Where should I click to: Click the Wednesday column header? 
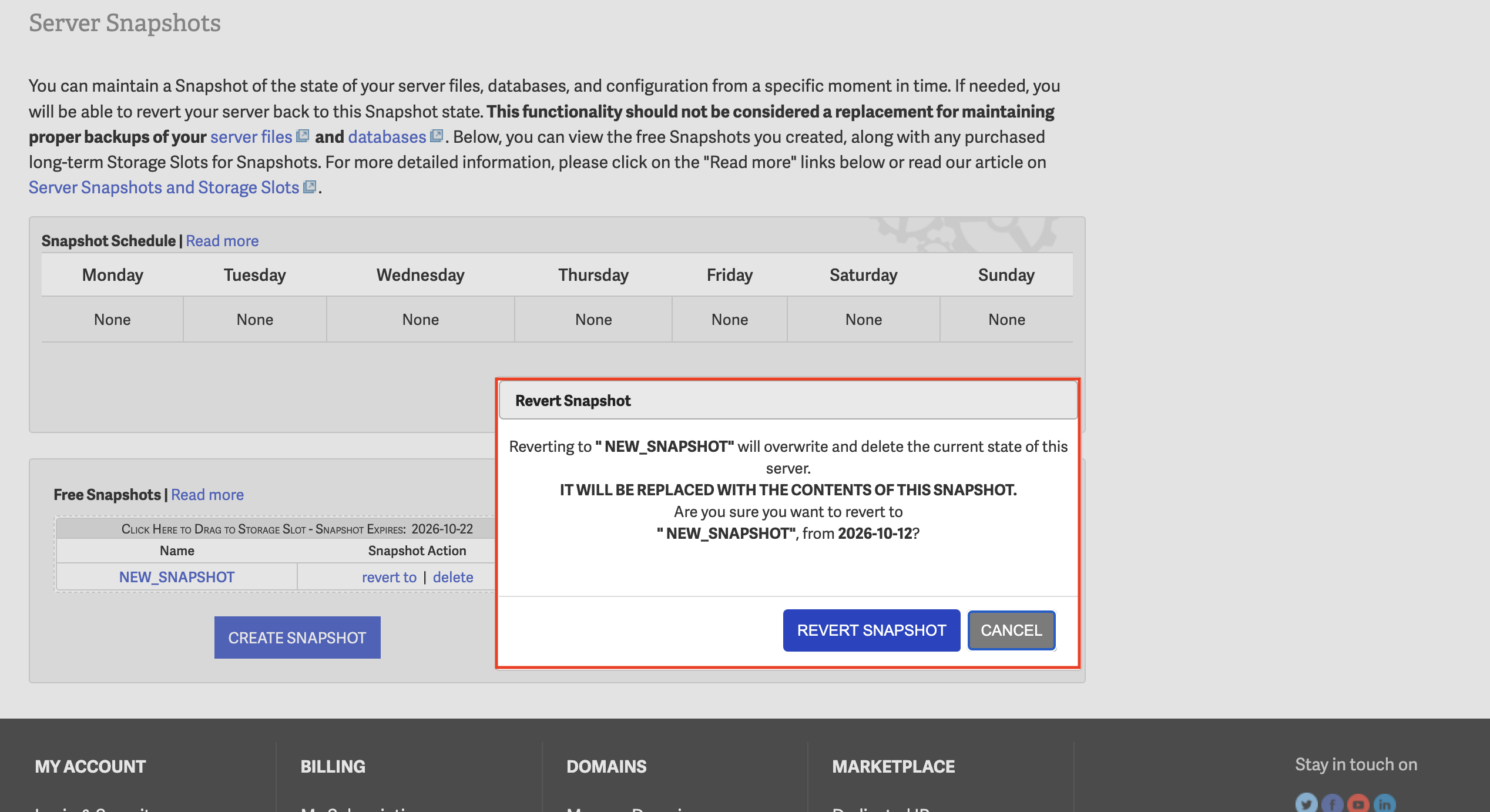[x=421, y=275]
